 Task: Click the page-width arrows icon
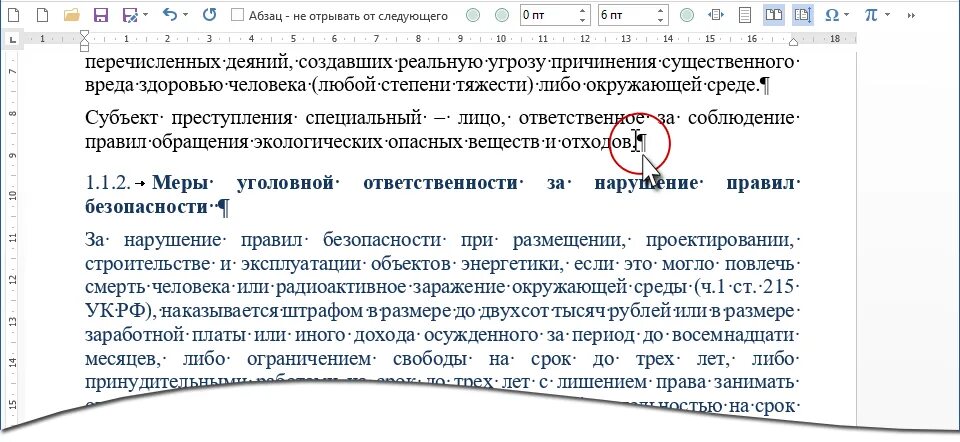pos(716,15)
